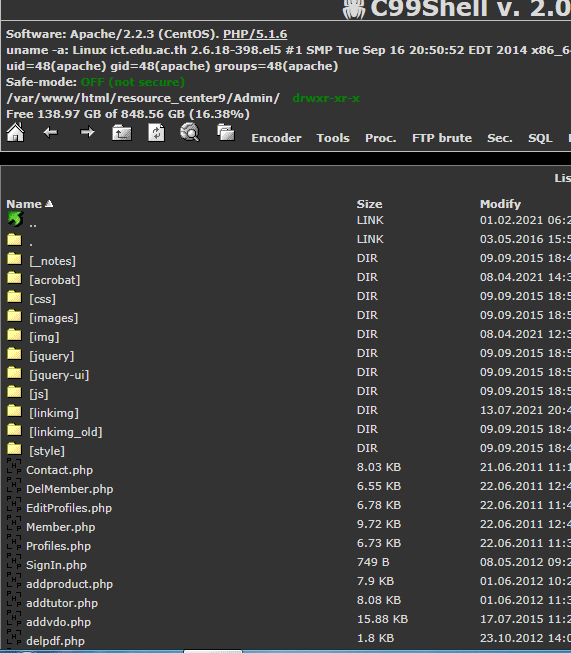Click the PHP file icon beside delpdf.php
571x653 pixels.
click(14, 637)
